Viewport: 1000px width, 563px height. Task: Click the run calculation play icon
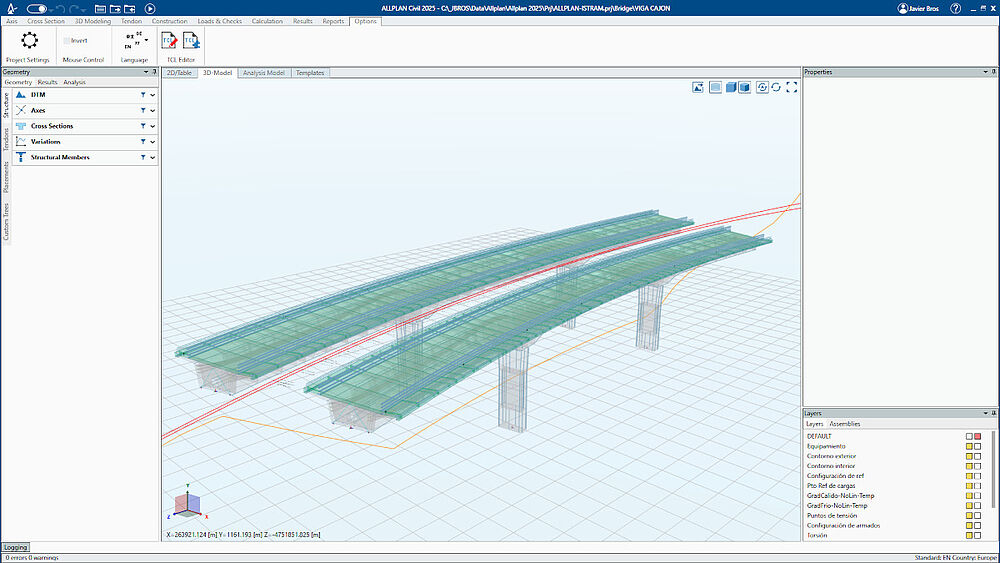tap(150, 8)
